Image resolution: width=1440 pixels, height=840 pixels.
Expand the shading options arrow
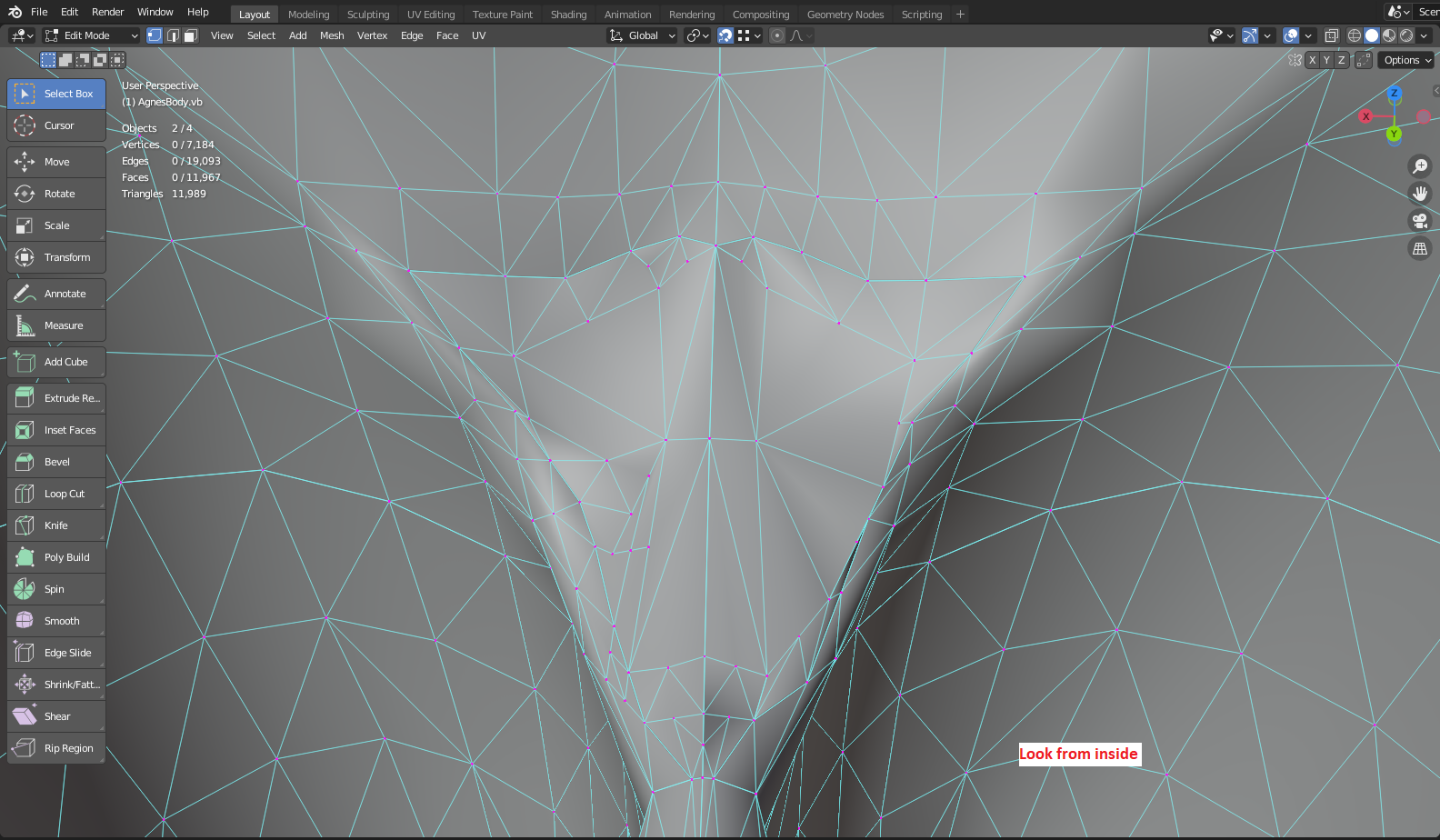(x=1425, y=35)
